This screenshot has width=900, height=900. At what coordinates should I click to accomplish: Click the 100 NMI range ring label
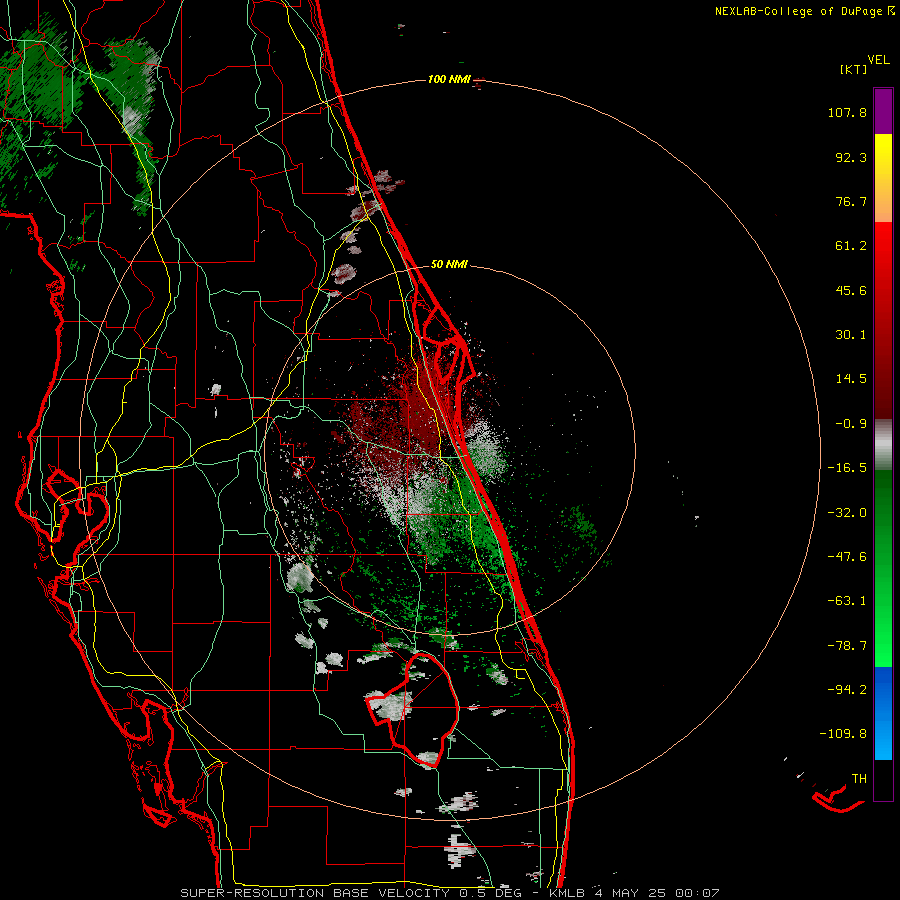pos(449,79)
